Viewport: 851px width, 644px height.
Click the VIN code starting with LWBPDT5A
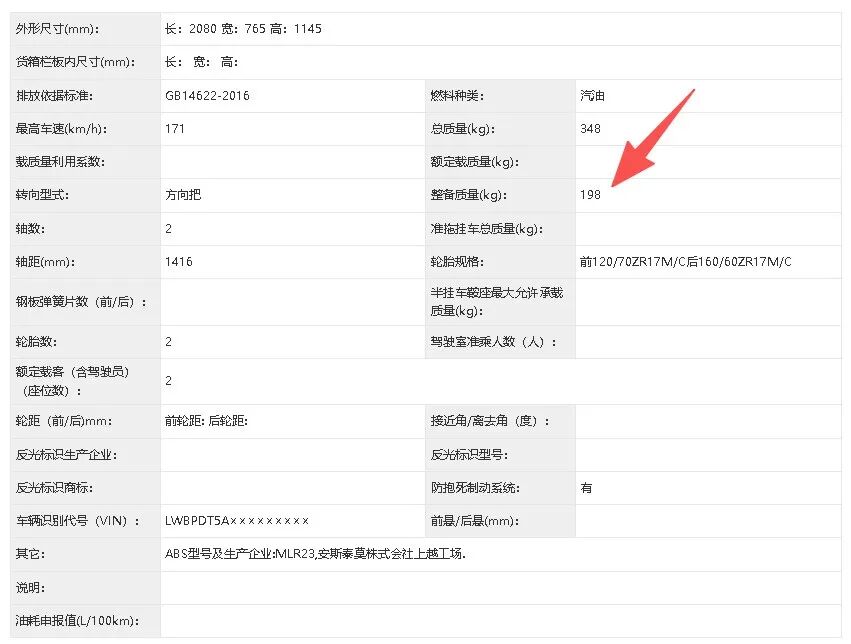click(x=237, y=521)
